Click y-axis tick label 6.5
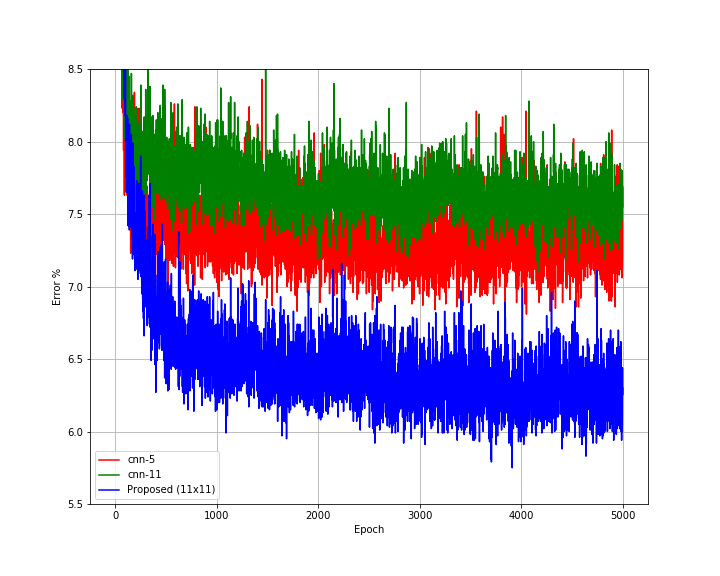 75,359
